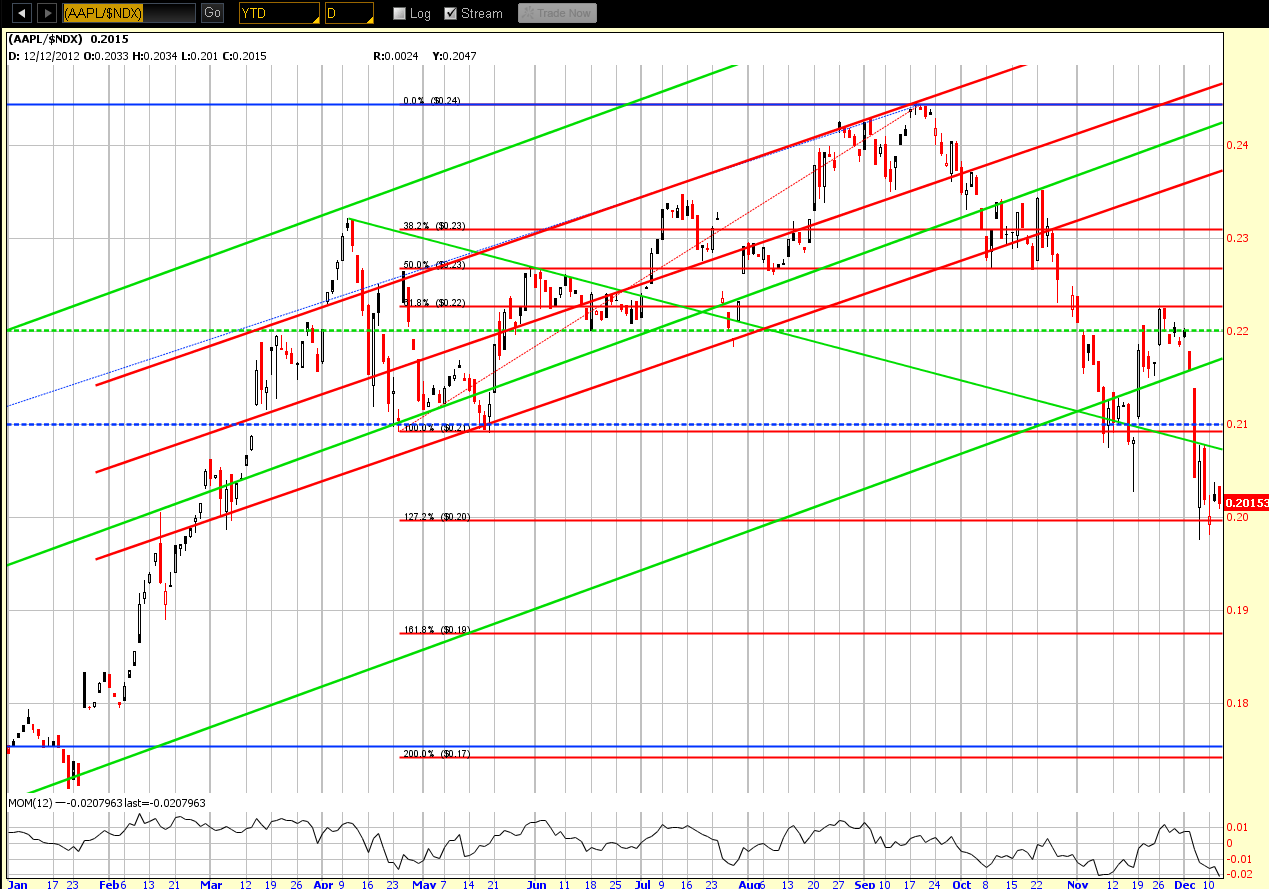Click the 50.0% Fibonacci retracement label
Viewport: 1269px width, 889px height.
coord(434,265)
